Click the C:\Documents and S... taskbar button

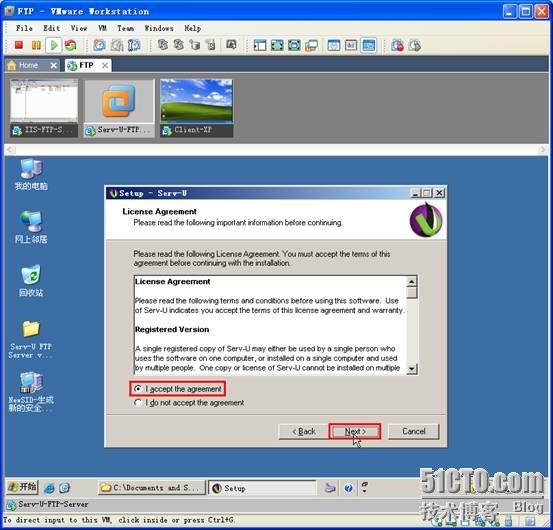coord(151,488)
